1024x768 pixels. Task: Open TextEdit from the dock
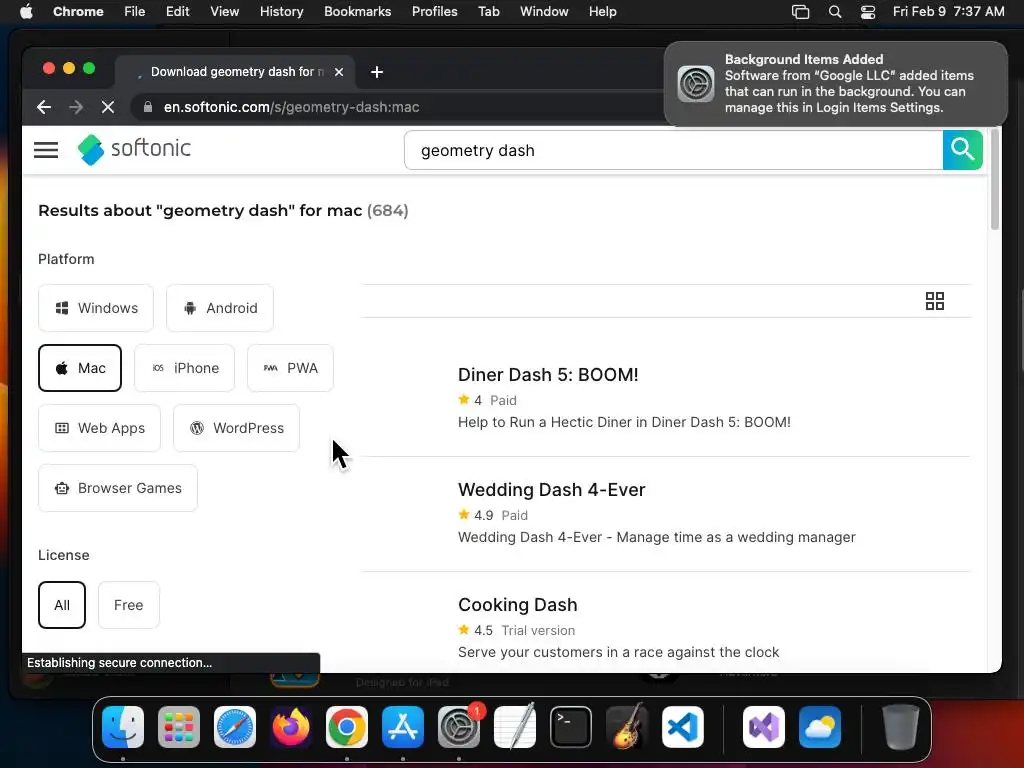[x=515, y=727]
